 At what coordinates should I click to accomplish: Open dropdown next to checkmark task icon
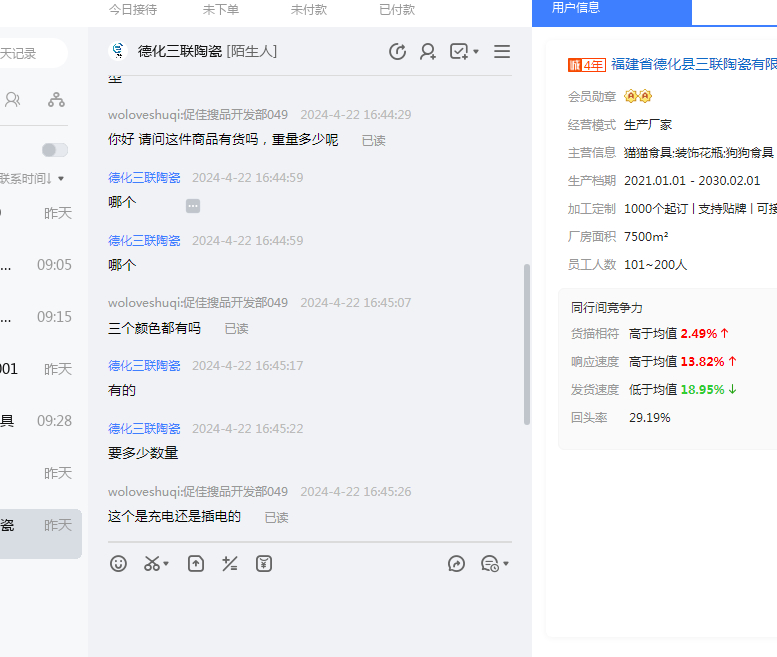pyautogui.click(x=476, y=52)
